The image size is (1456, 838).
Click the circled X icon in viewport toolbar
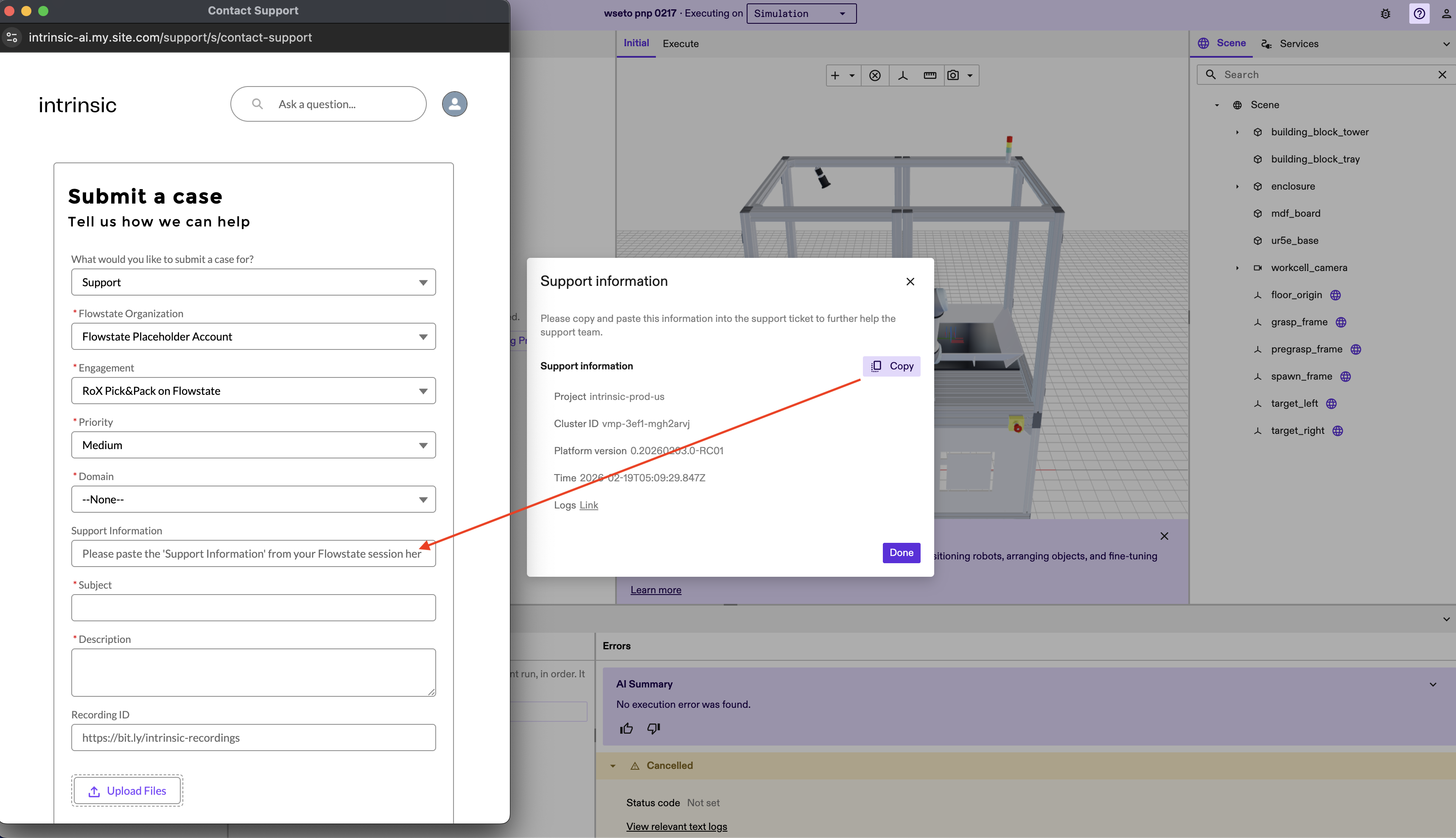pyautogui.click(x=874, y=75)
